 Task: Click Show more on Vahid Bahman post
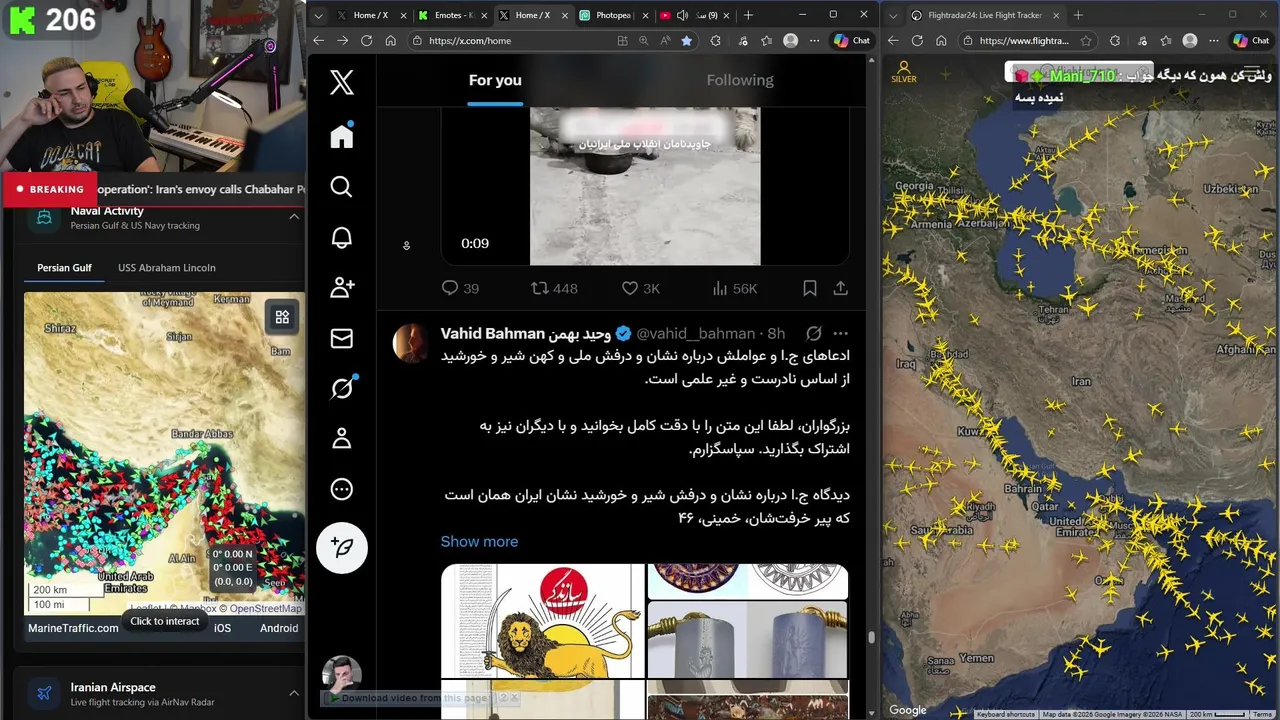click(479, 541)
